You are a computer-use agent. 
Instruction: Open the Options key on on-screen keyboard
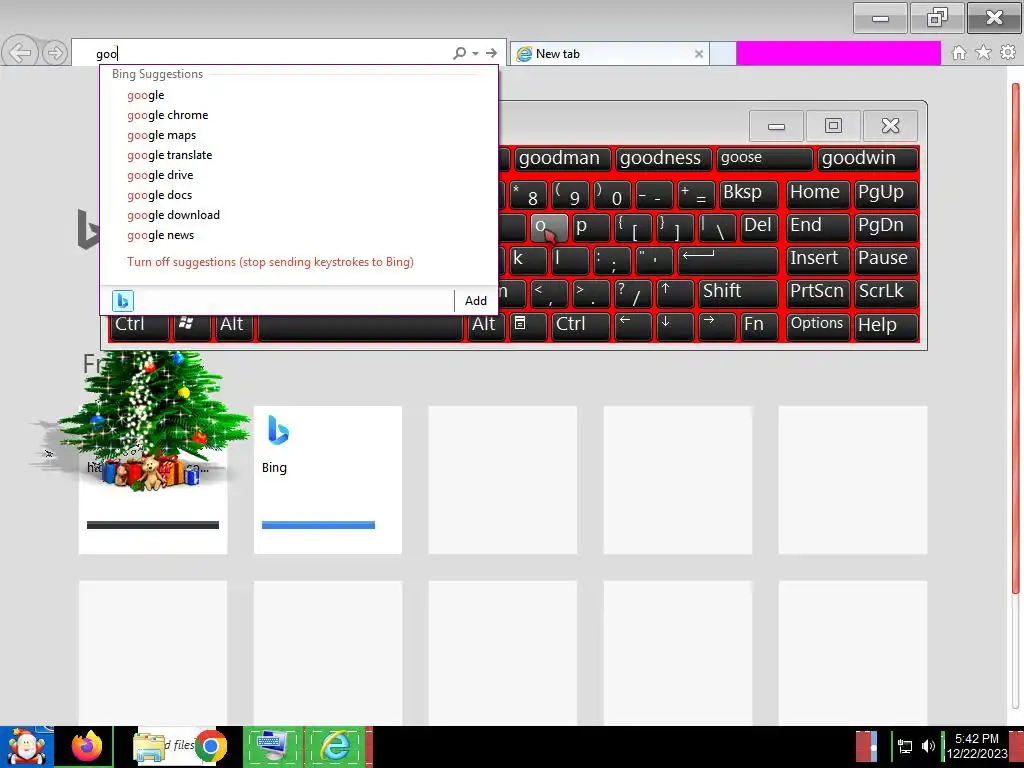[x=818, y=326]
